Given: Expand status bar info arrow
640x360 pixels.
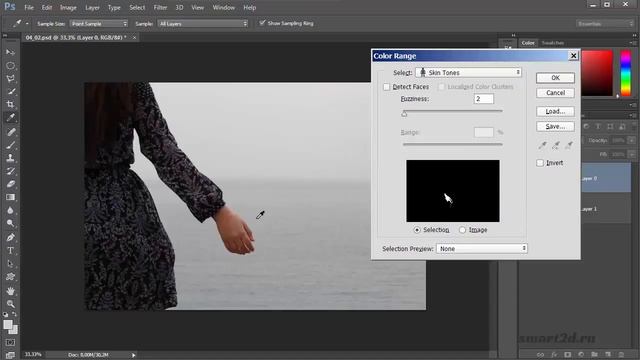Looking at the screenshot, I should click(133, 355).
